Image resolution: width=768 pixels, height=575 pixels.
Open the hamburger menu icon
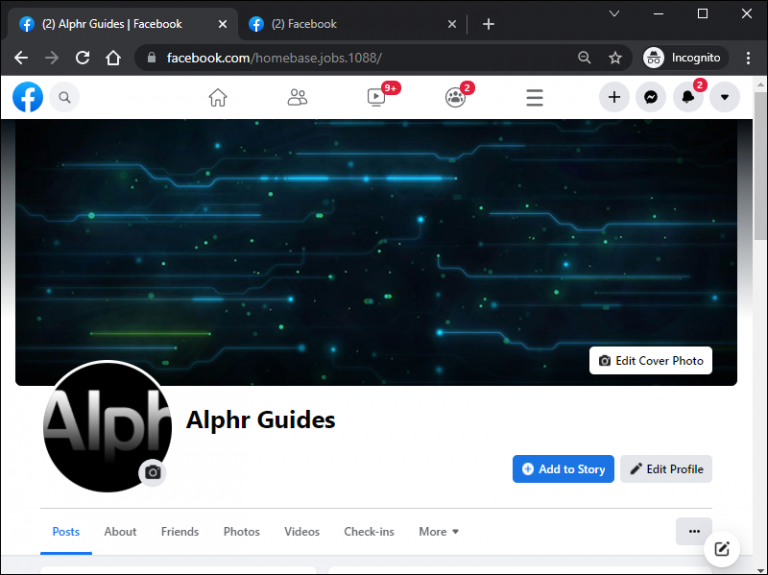pyautogui.click(x=534, y=97)
